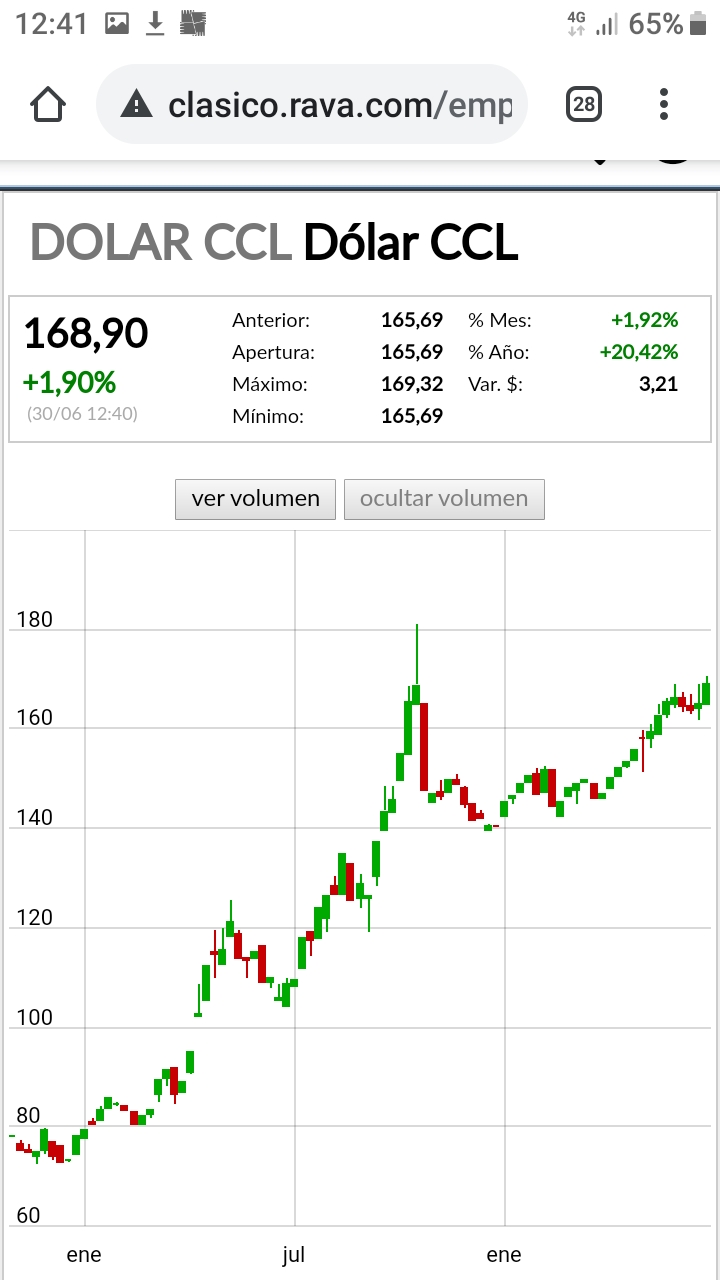Tap the 180 y-axis label on the chart

[x=34, y=620]
